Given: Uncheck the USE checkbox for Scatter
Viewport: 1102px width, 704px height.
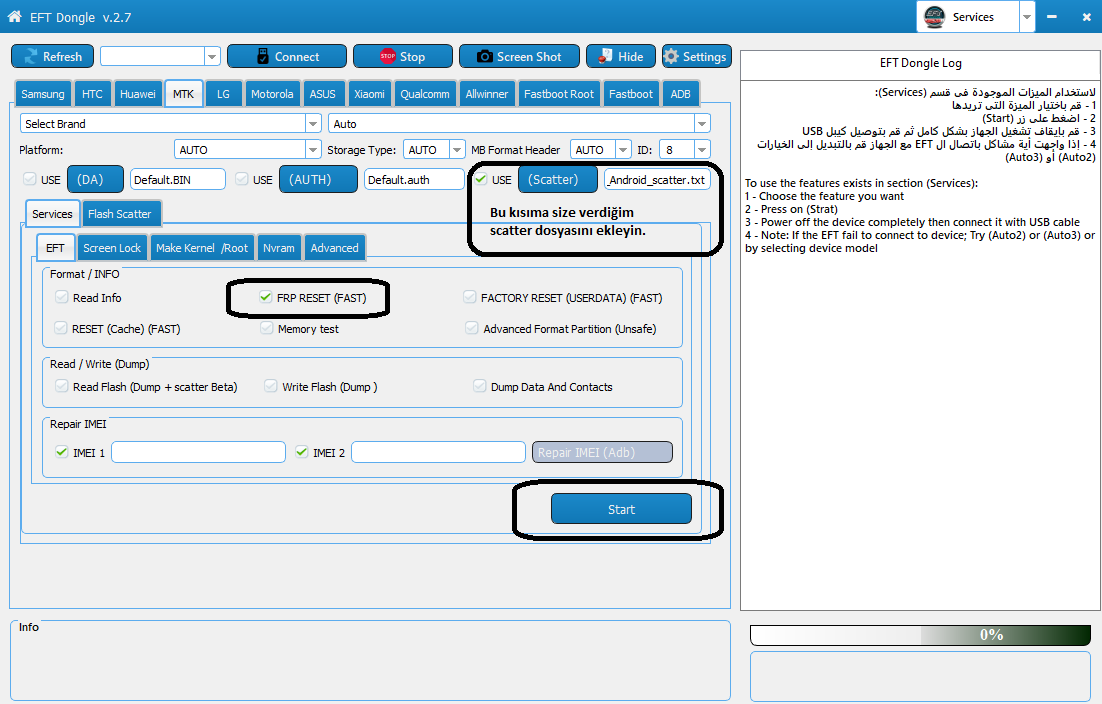Looking at the screenshot, I should [x=481, y=179].
